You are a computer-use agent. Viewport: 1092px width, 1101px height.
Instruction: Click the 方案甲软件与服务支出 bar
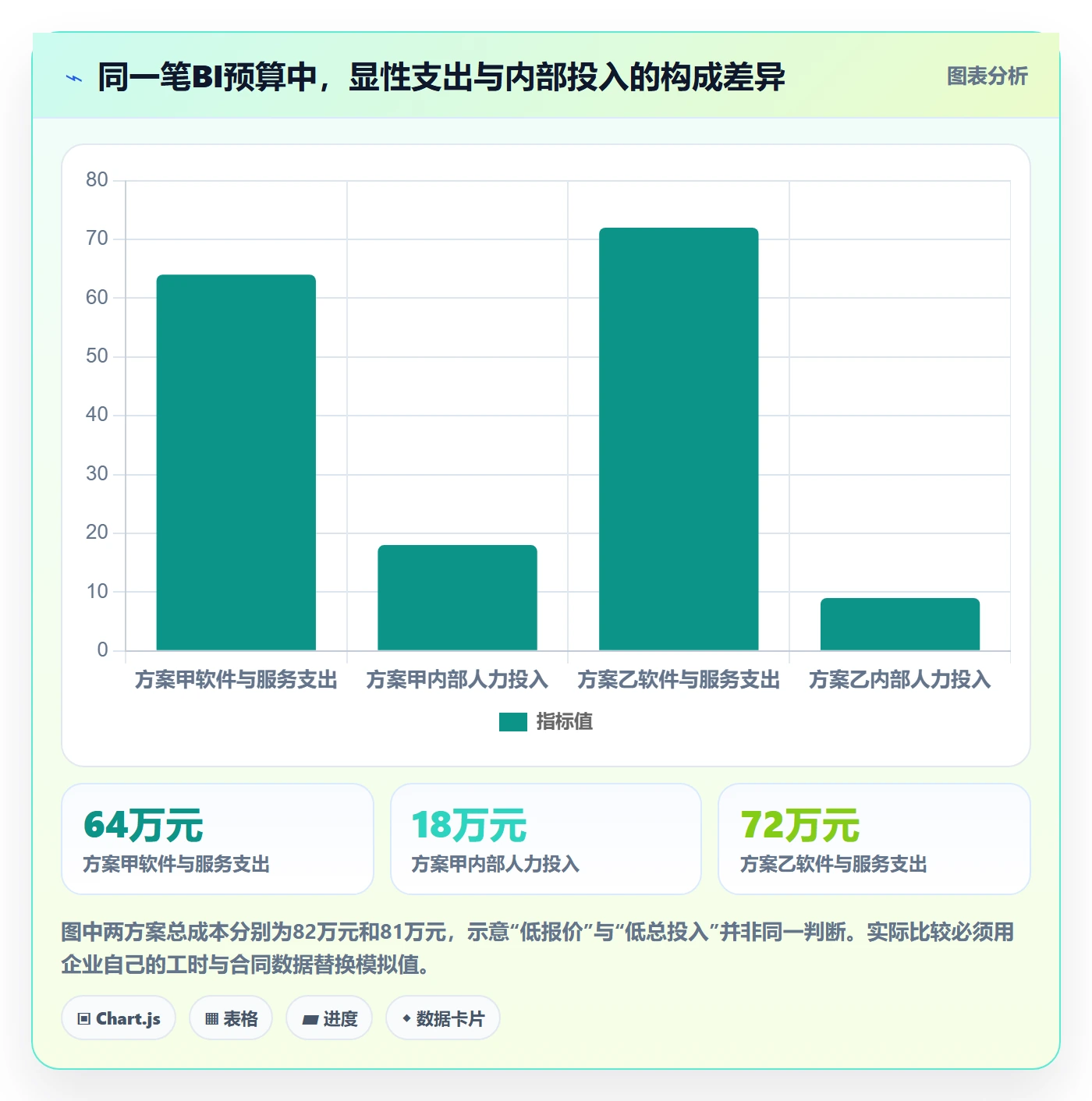[x=236, y=462]
